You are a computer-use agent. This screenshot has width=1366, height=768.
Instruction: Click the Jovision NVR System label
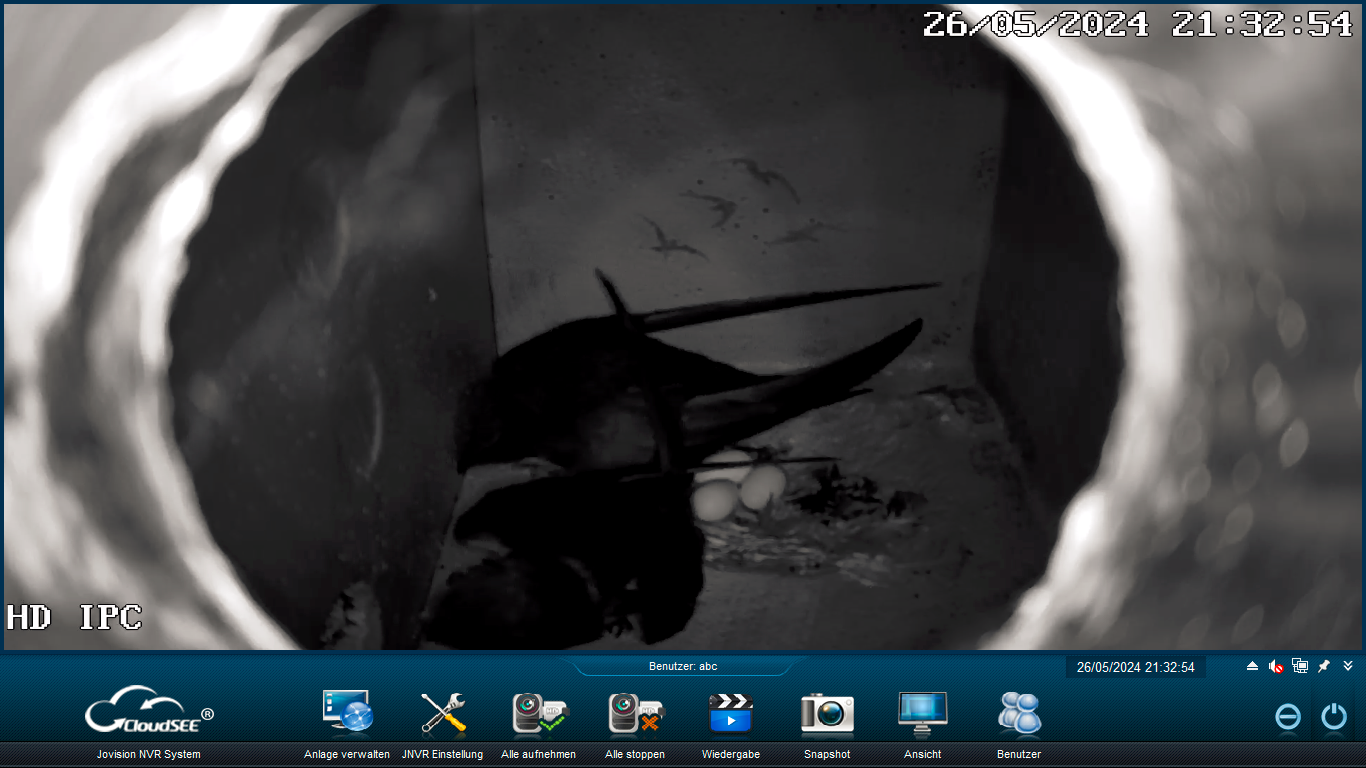tap(149, 754)
